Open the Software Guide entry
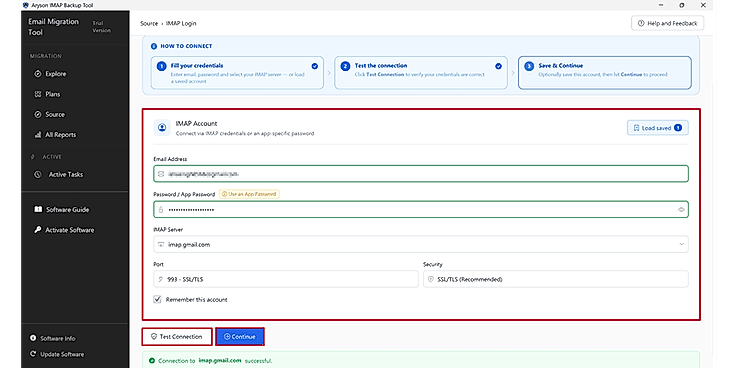 coord(62,209)
